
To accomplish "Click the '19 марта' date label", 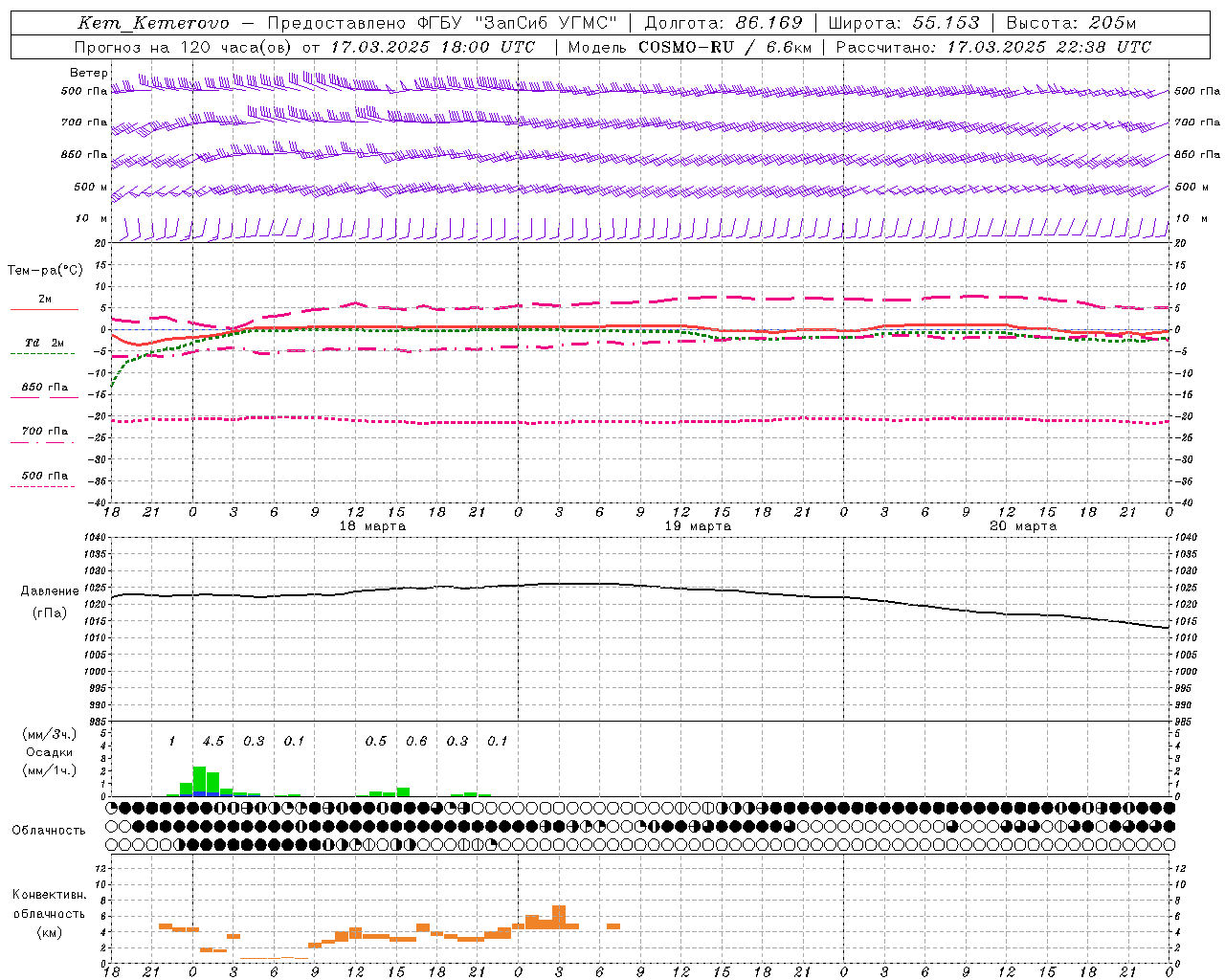I will coord(698,526).
